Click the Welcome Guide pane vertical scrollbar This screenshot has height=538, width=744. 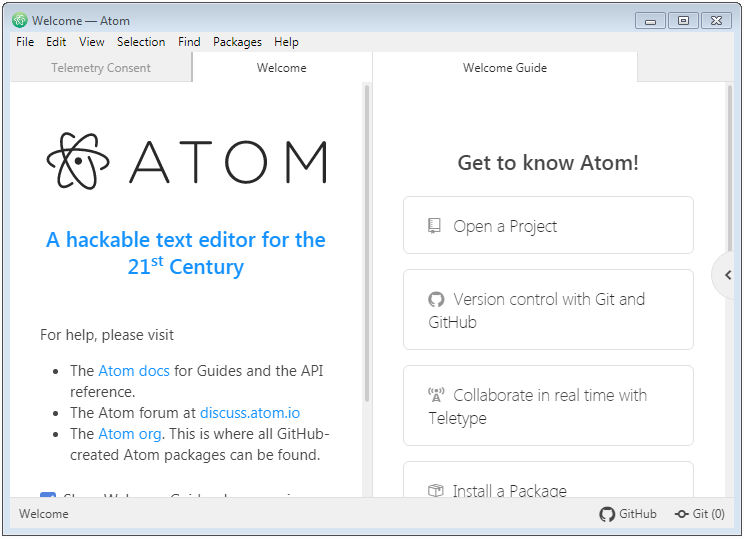[x=730, y=168]
